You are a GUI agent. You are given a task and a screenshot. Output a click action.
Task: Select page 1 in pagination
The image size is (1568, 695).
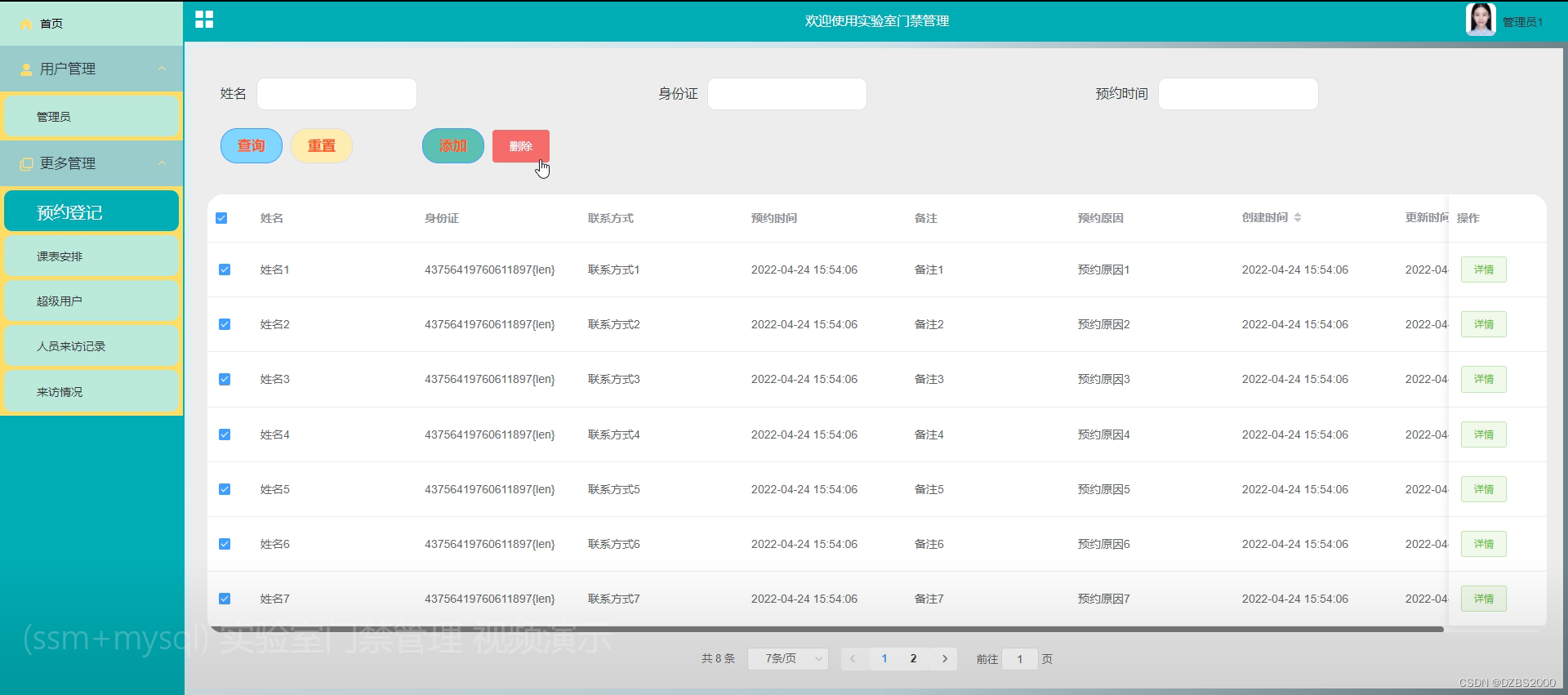click(x=884, y=659)
